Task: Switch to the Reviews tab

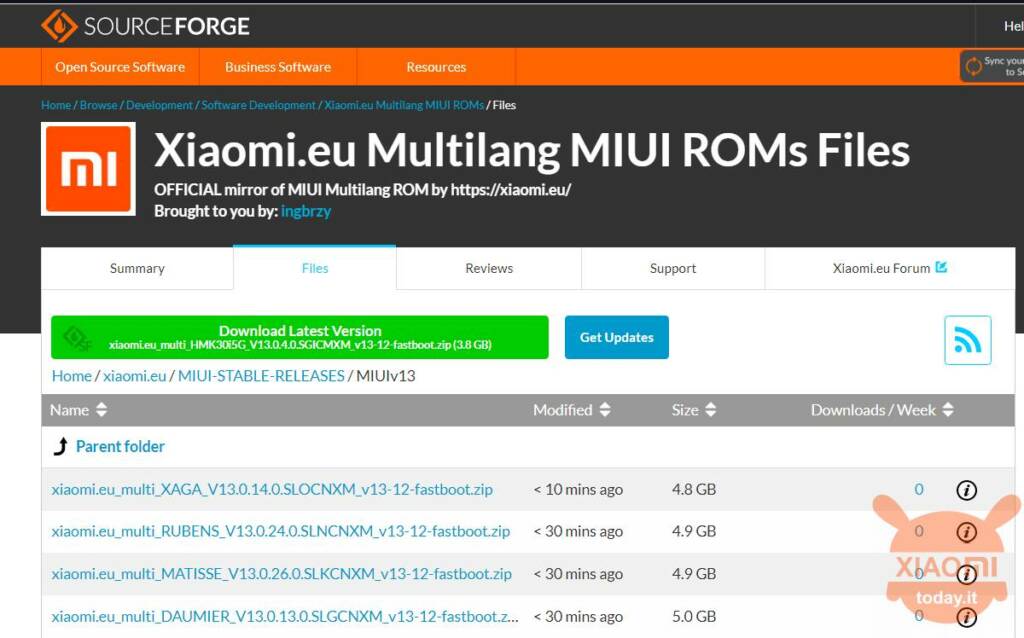Action: click(489, 268)
